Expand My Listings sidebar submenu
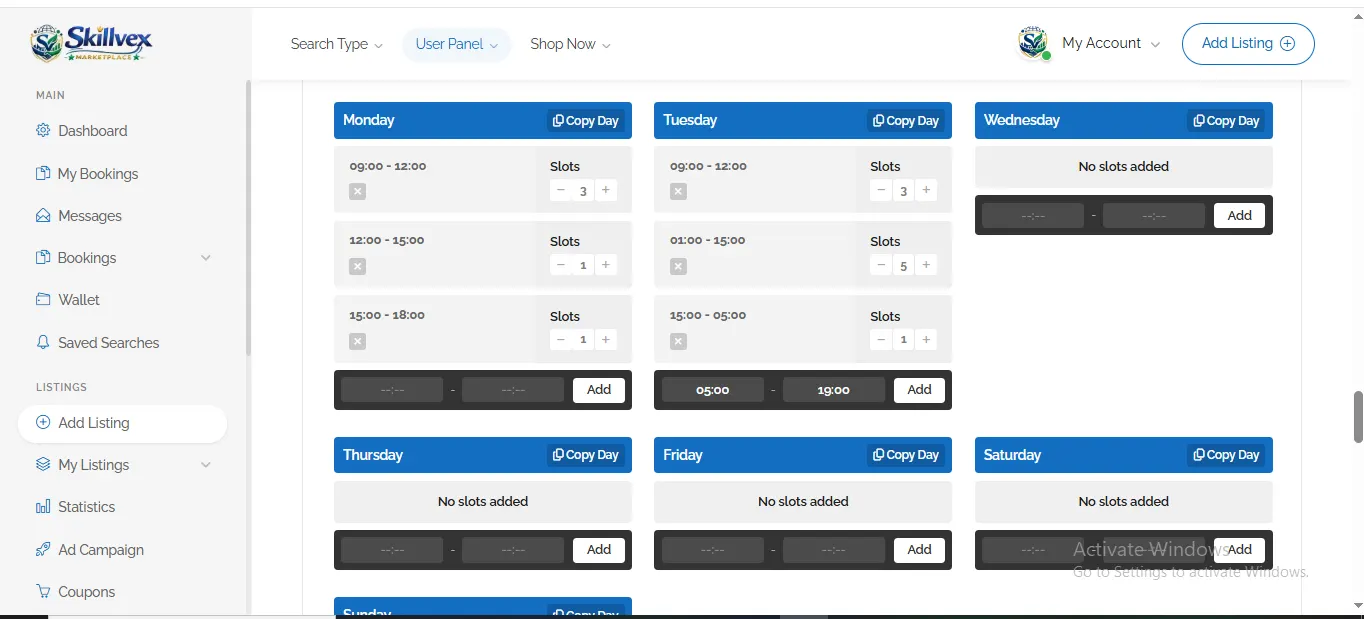The image size is (1364, 619). coord(206,465)
